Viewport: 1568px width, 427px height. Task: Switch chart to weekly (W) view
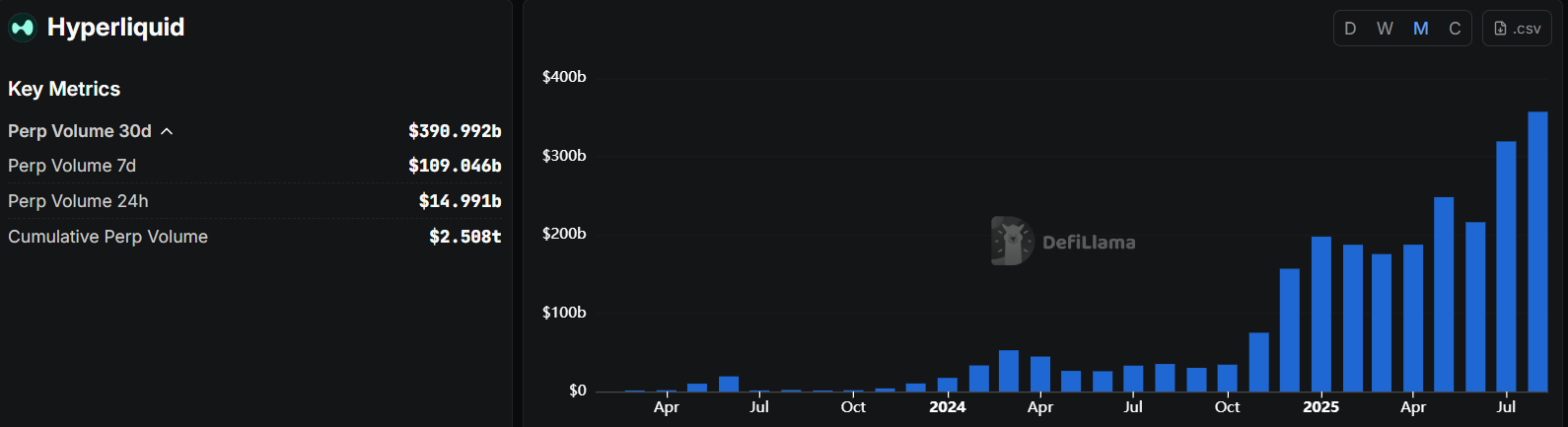click(x=1385, y=29)
